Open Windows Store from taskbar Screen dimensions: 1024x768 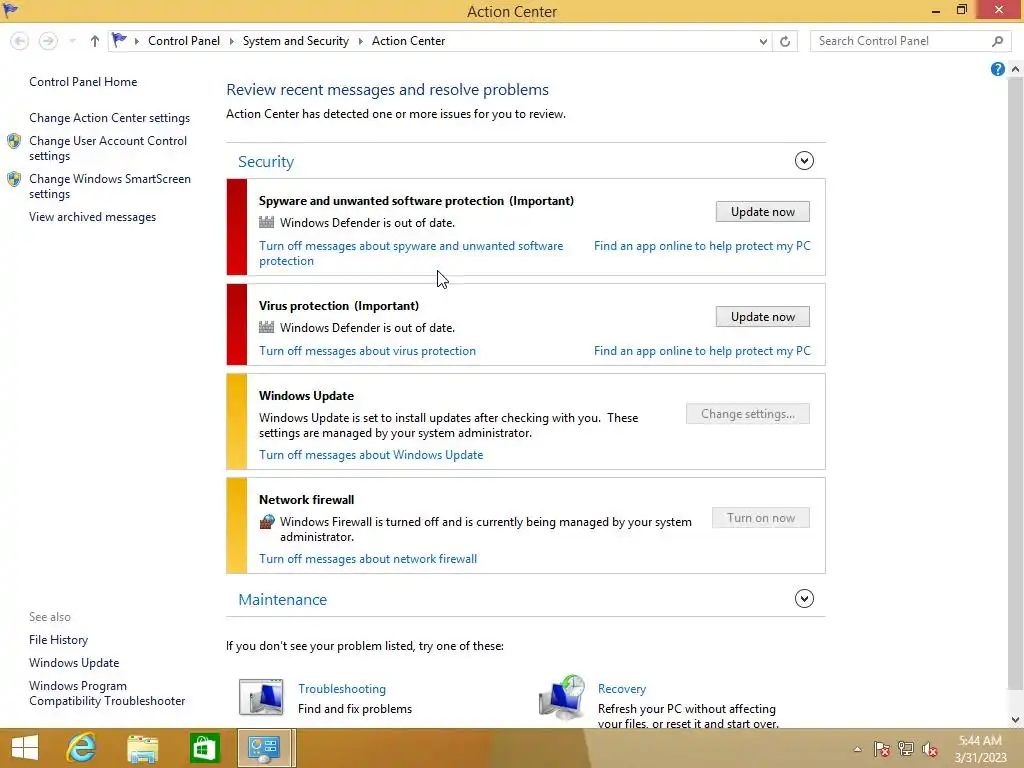click(x=204, y=748)
